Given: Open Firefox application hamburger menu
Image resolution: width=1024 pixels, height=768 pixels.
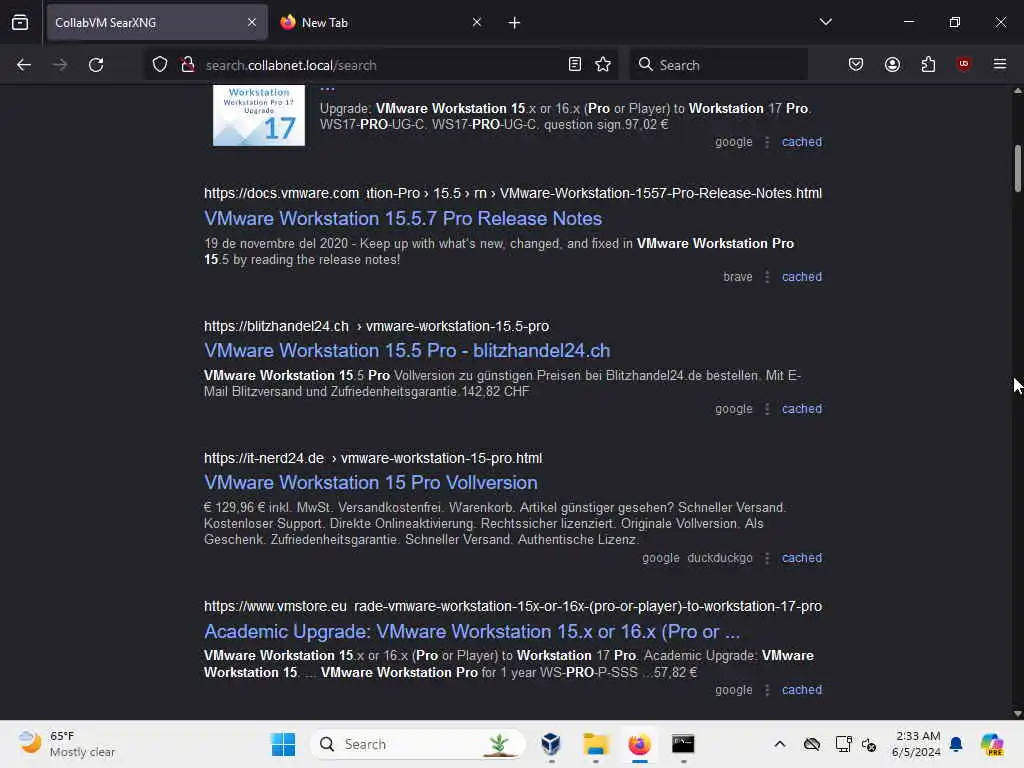Looking at the screenshot, I should [x=1000, y=64].
